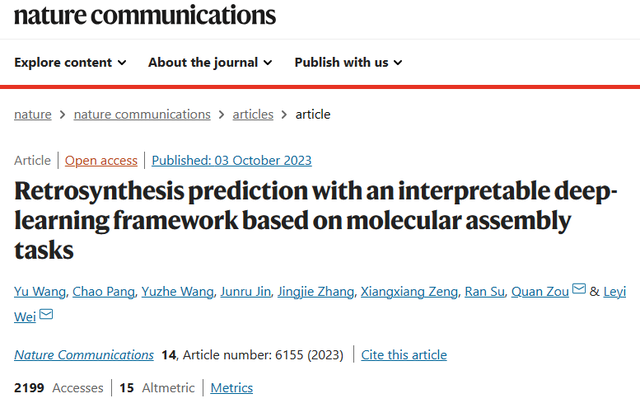This screenshot has width=640, height=403.
Task: Navigate to the articles breadcrumb
Action: [253, 114]
